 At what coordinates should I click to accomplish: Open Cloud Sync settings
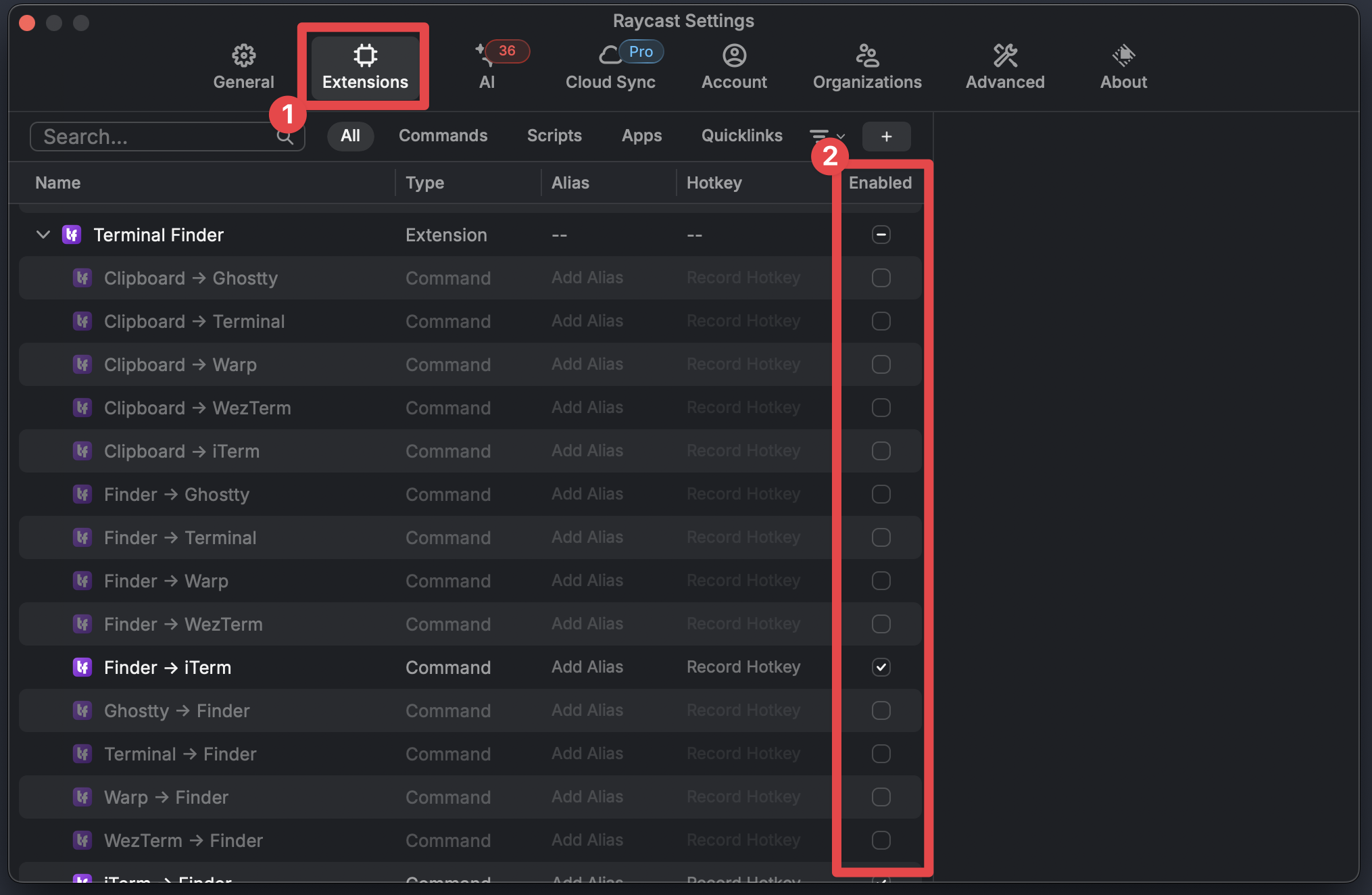pos(610,66)
